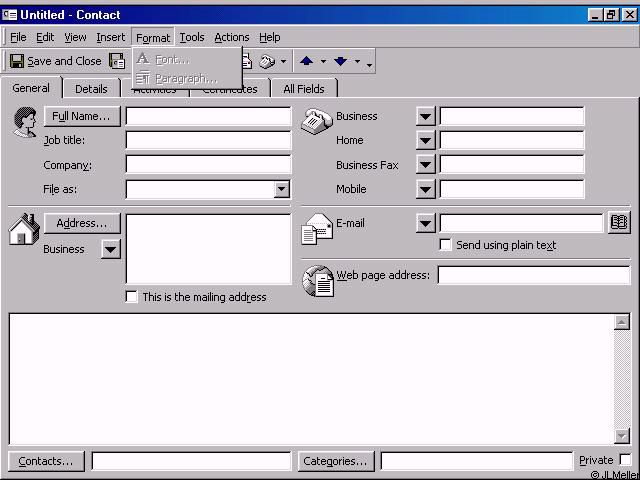Click the grayed Font menu entry
Viewport: 640px width, 480px height.
tap(187, 60)
